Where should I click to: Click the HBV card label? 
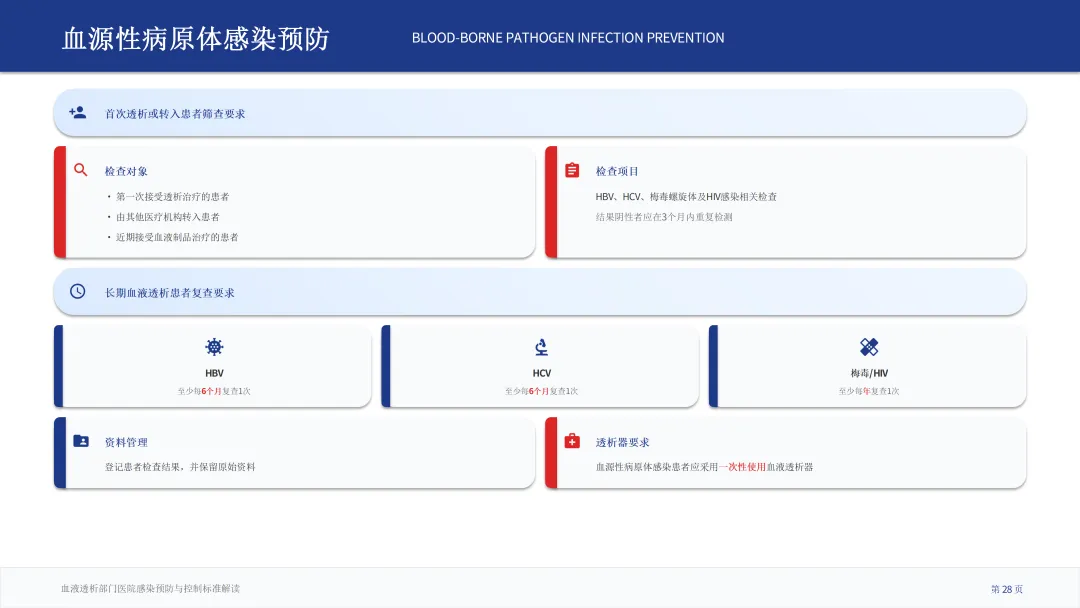coord(214,373)
